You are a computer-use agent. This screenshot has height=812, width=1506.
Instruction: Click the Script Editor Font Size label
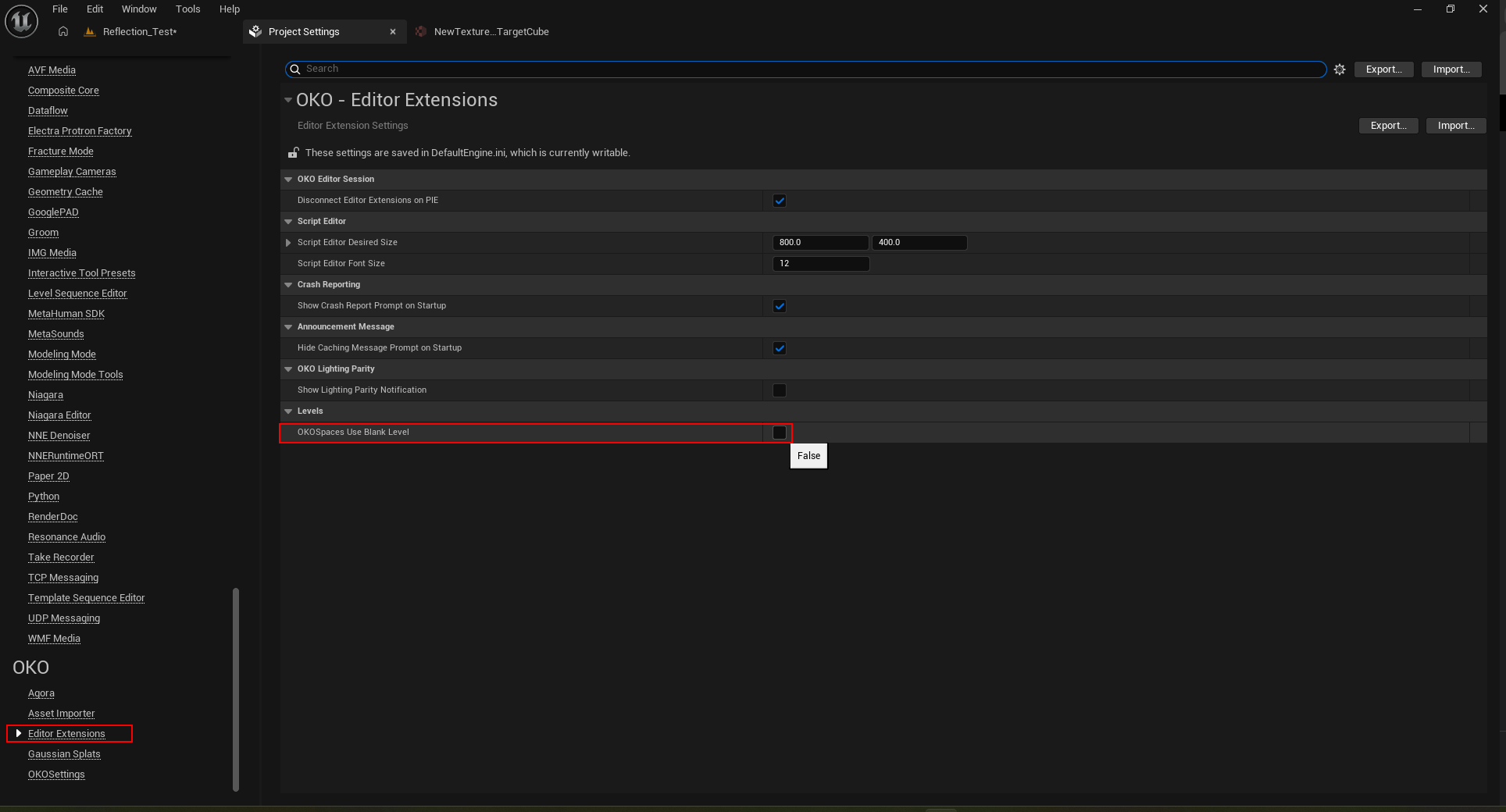[341, 264]
